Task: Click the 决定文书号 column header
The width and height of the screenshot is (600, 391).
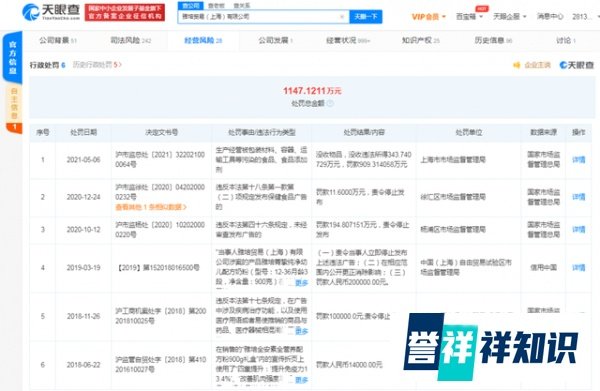Action: pos(161,132)
